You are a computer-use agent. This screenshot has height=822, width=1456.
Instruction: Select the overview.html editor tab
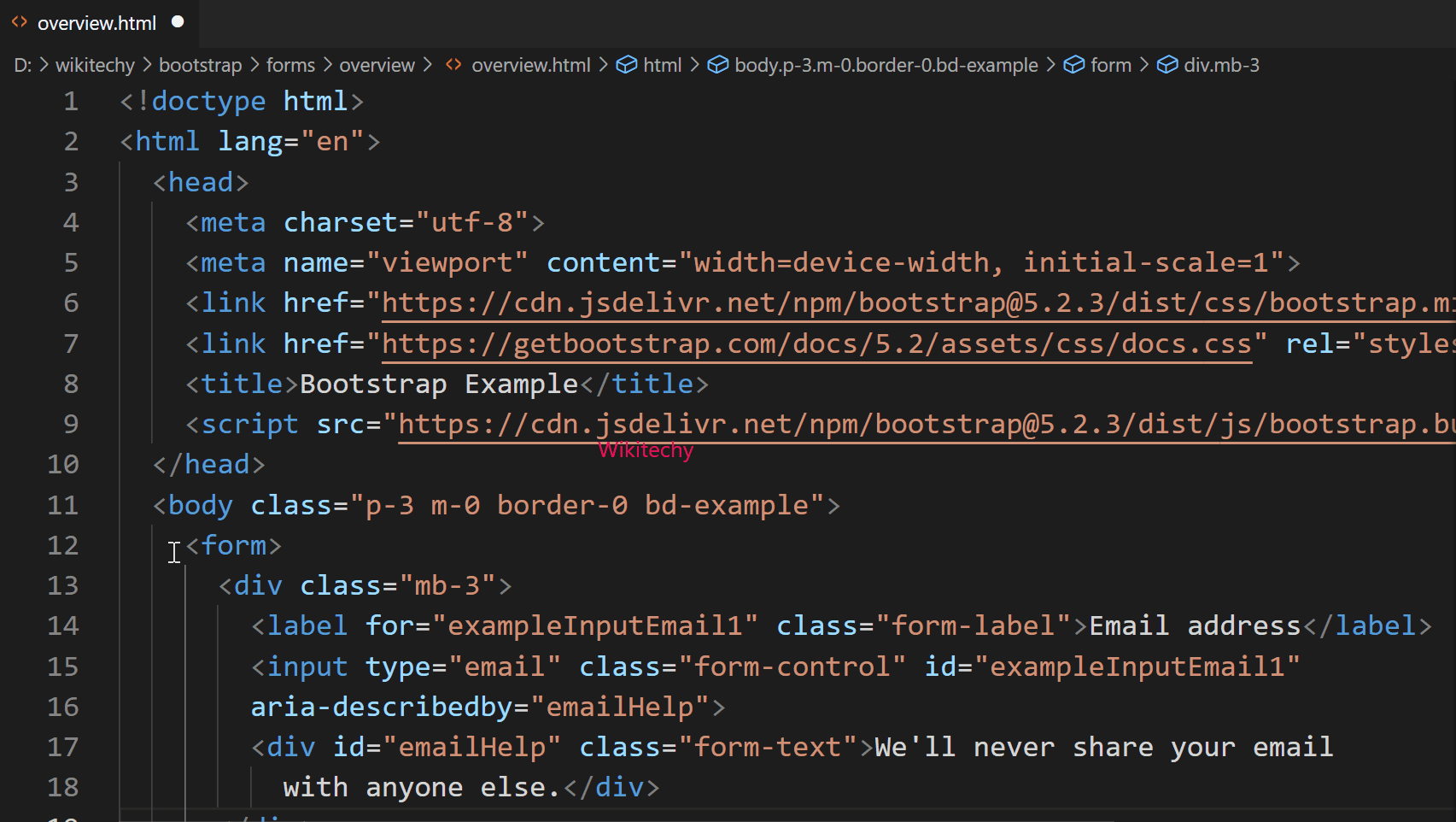coord(96,23)
